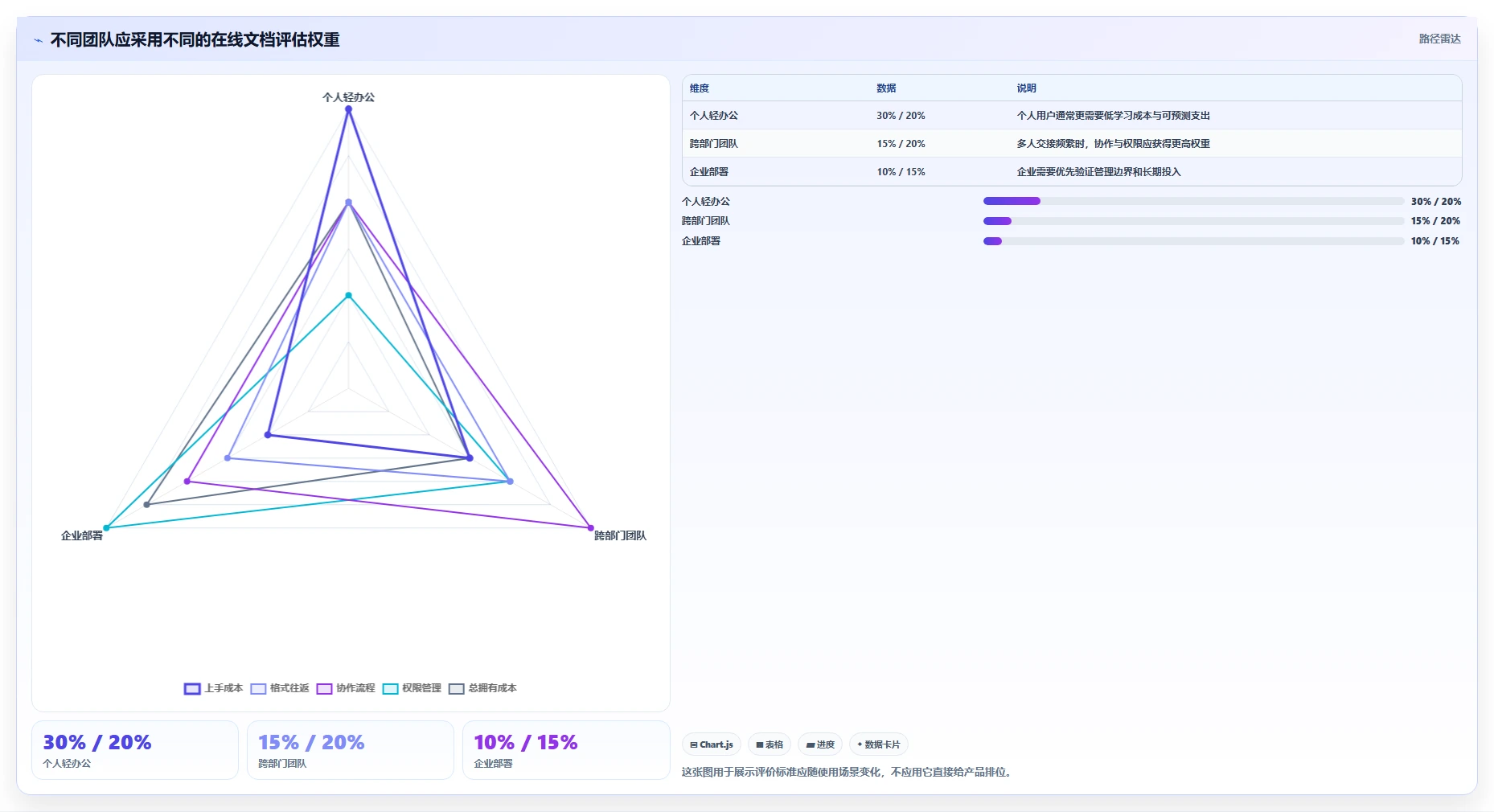Select the 数据卡片 tag chip
The width and height of the screenshot is (1494, 812).
click(879, 744)
